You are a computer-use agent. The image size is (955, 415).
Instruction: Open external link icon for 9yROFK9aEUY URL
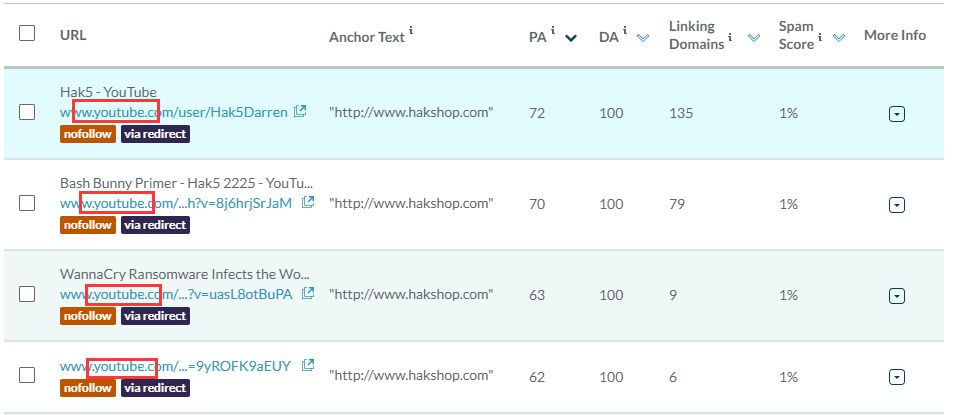tap(308, 365)
